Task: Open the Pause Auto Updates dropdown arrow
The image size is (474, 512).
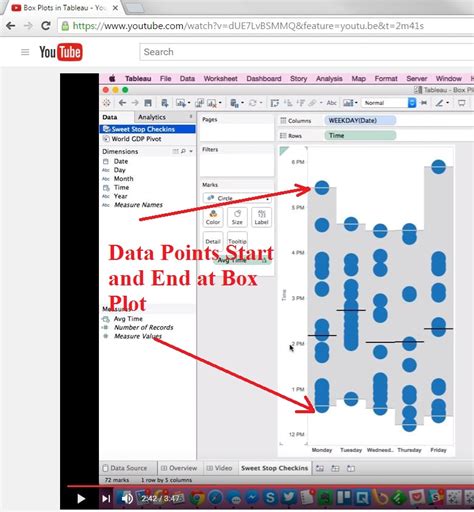Action: pyautogui.click(x=242, y=103)
